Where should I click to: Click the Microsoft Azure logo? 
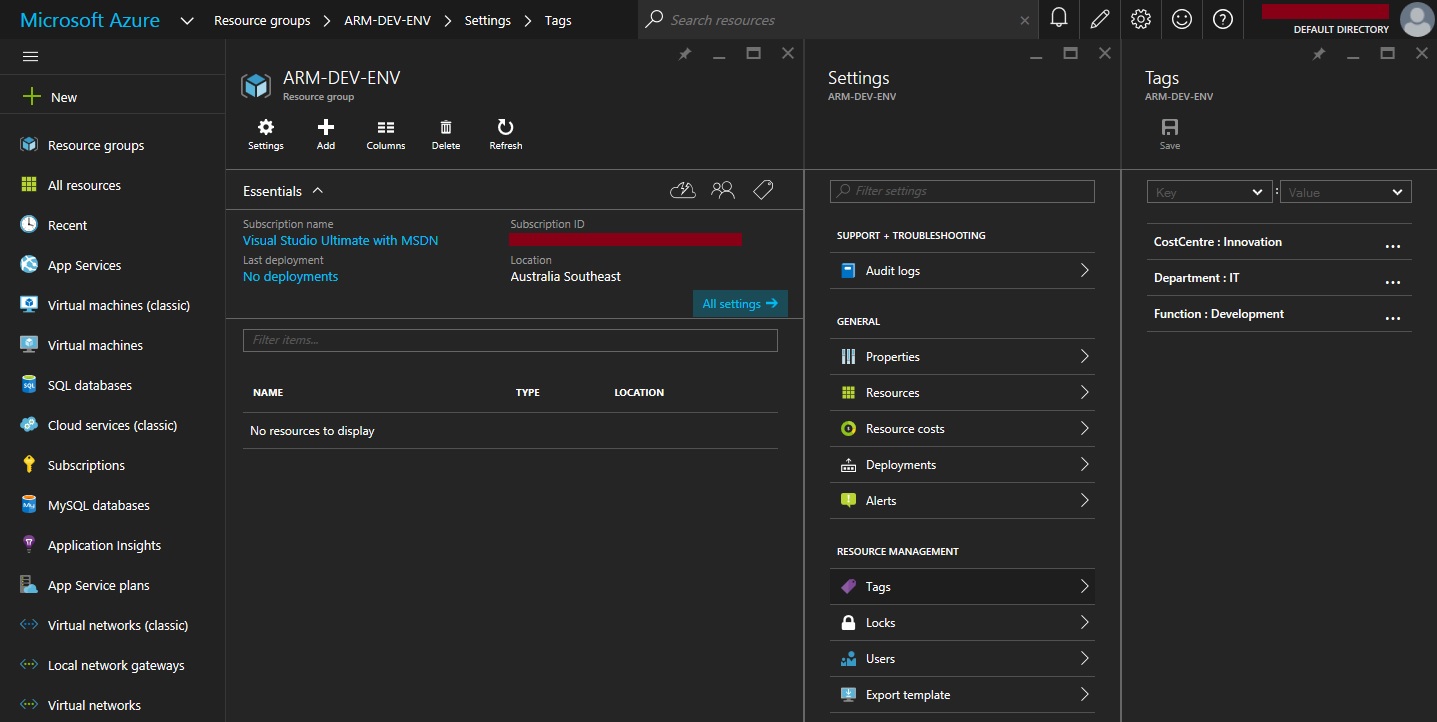coord(90,19)
